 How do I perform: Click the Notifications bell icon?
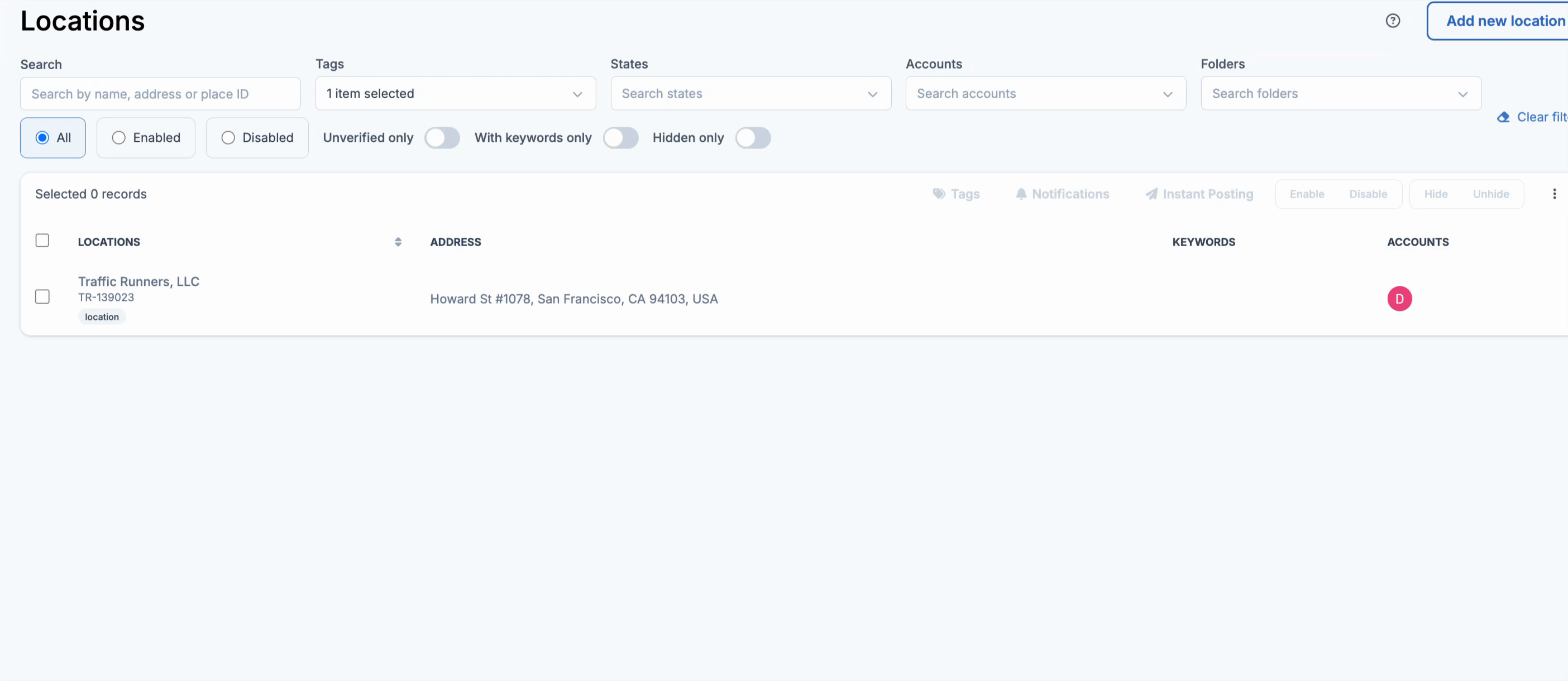pos(1021,194)
